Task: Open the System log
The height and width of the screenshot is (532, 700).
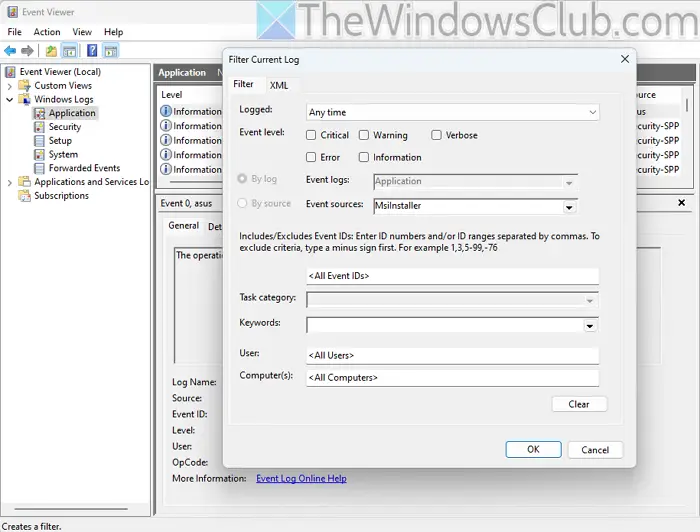Action: point(63,154)
